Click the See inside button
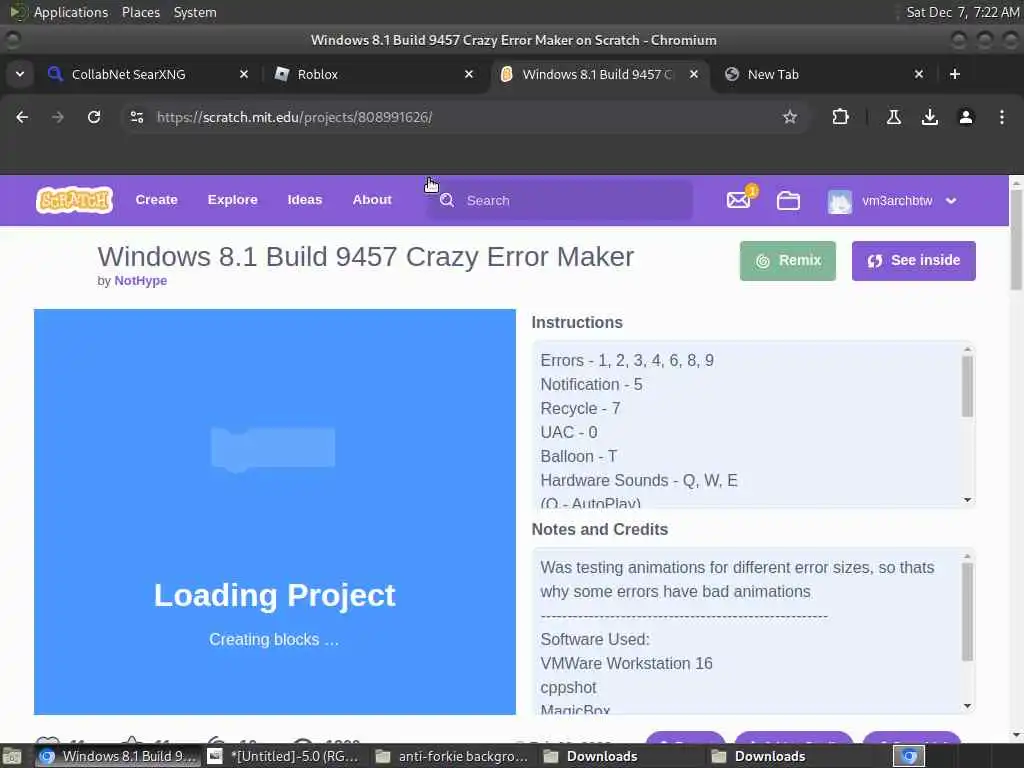 click(x=914, y=261)
